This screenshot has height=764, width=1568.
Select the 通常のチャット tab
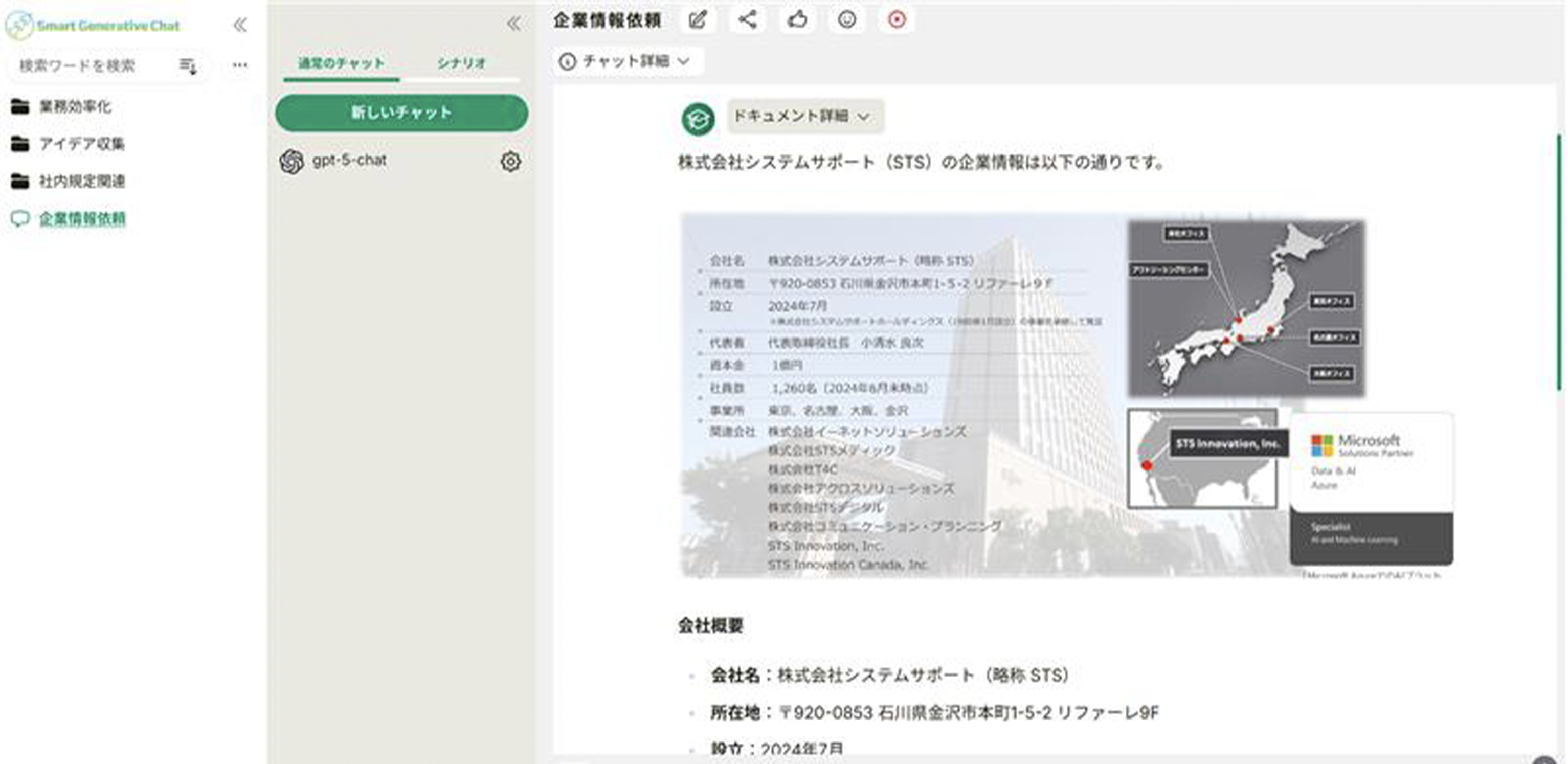[341, 63]
